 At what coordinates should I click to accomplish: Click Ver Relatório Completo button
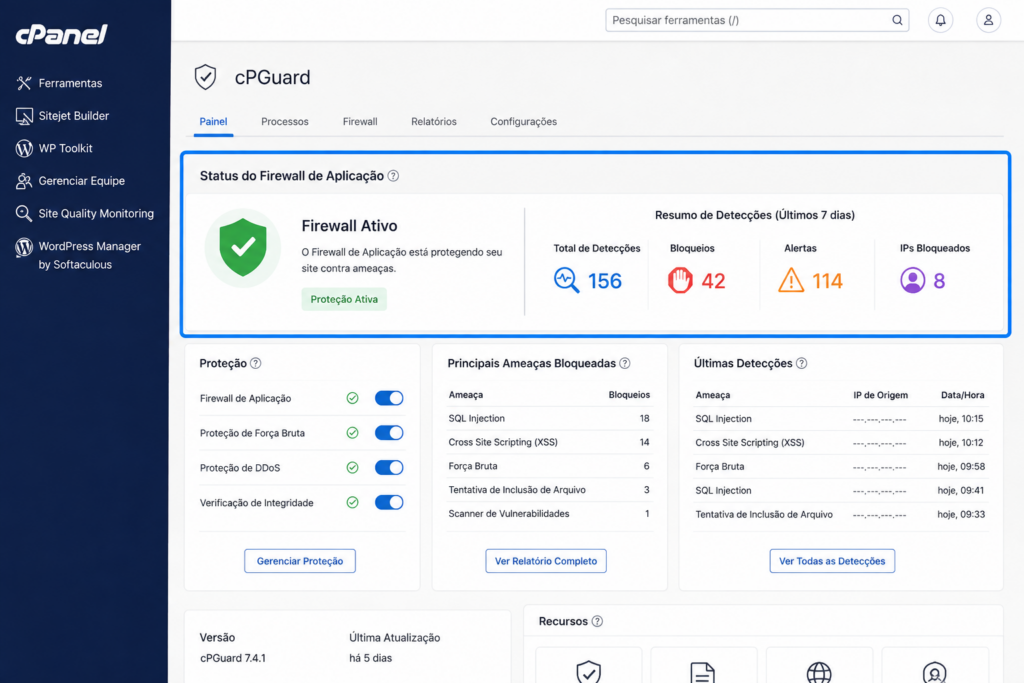[546, 561]
